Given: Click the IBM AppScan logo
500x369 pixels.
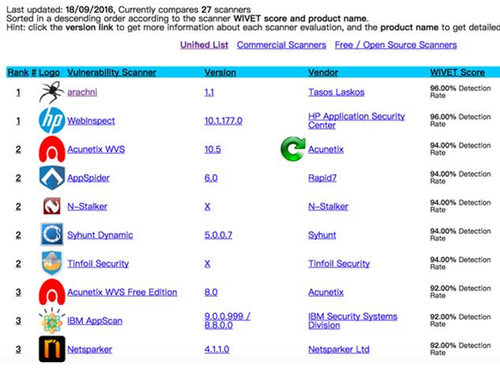Looking at the screenshot, I should click(52, 321).
